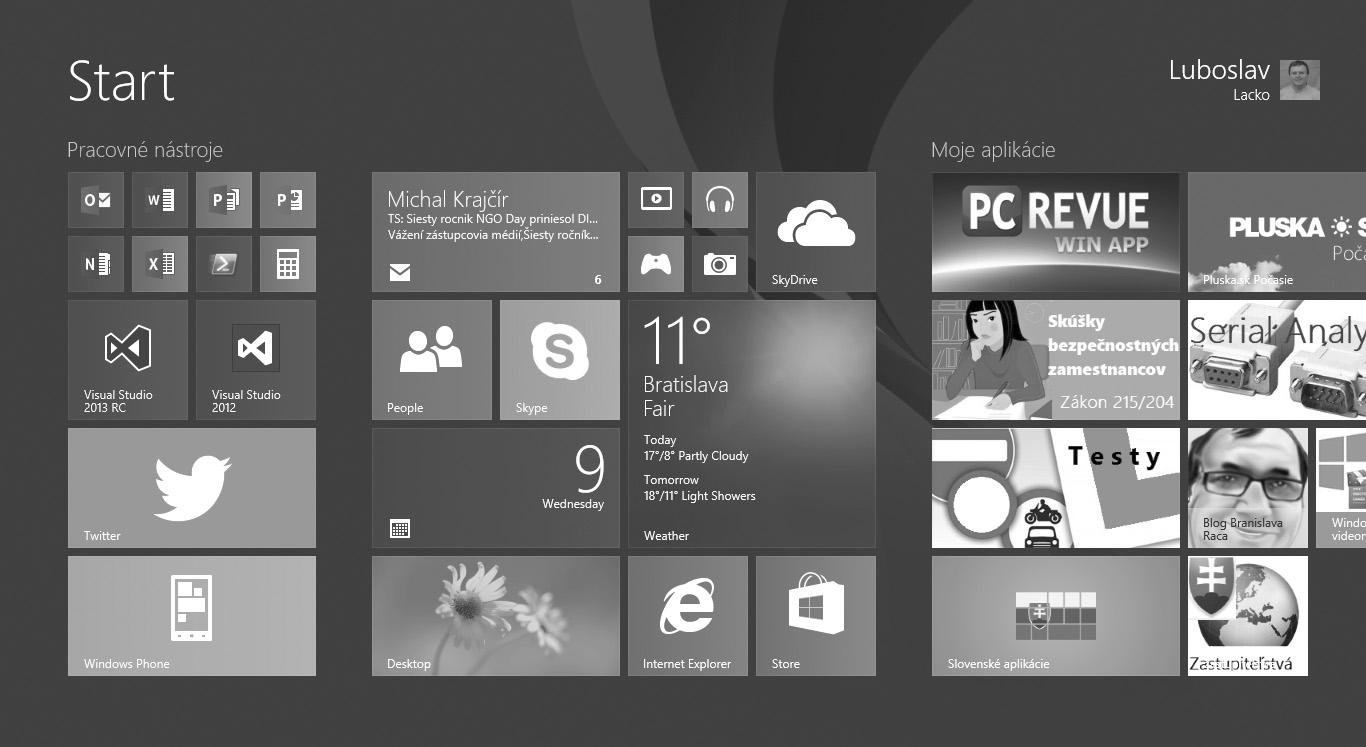Viewport: 1366px width, 747px height.
Task: Open the People tile
Action: [x=432, y=360]
